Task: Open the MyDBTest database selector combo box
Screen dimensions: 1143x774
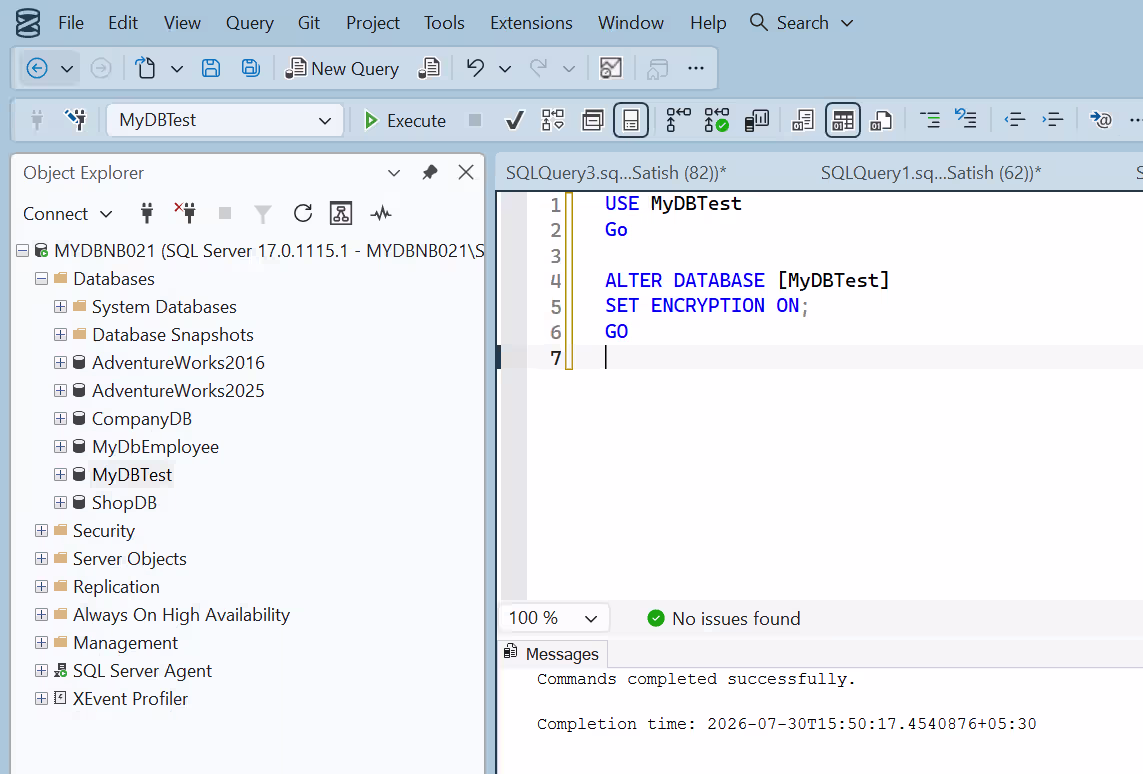Action: [x=225, y=120]
